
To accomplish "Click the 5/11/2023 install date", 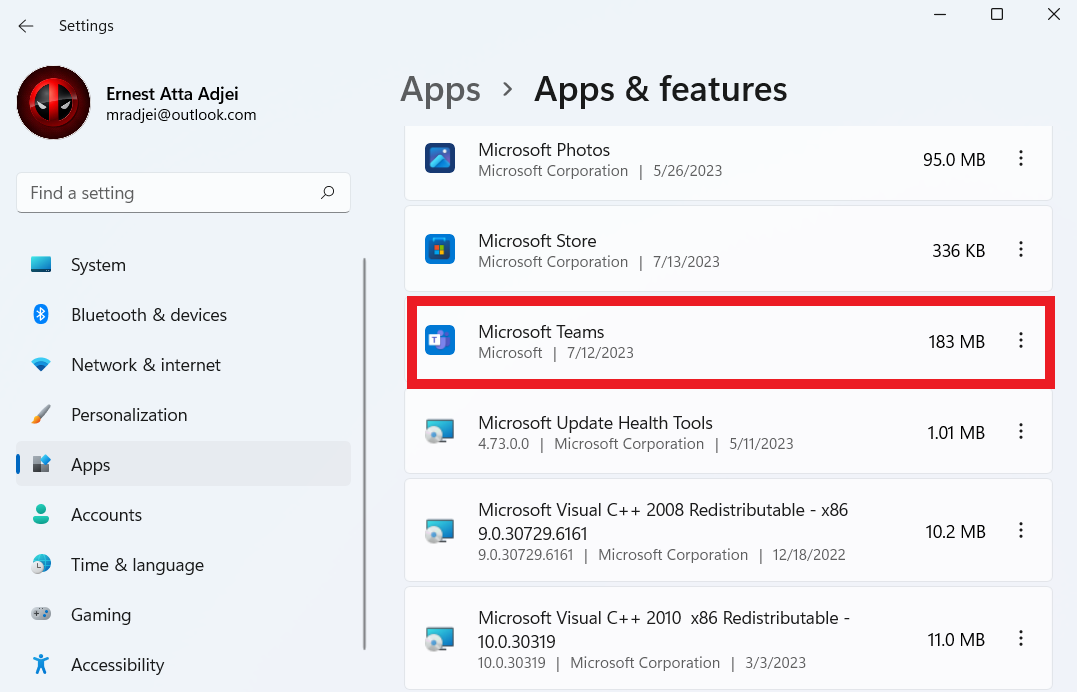I will [761, 444].
